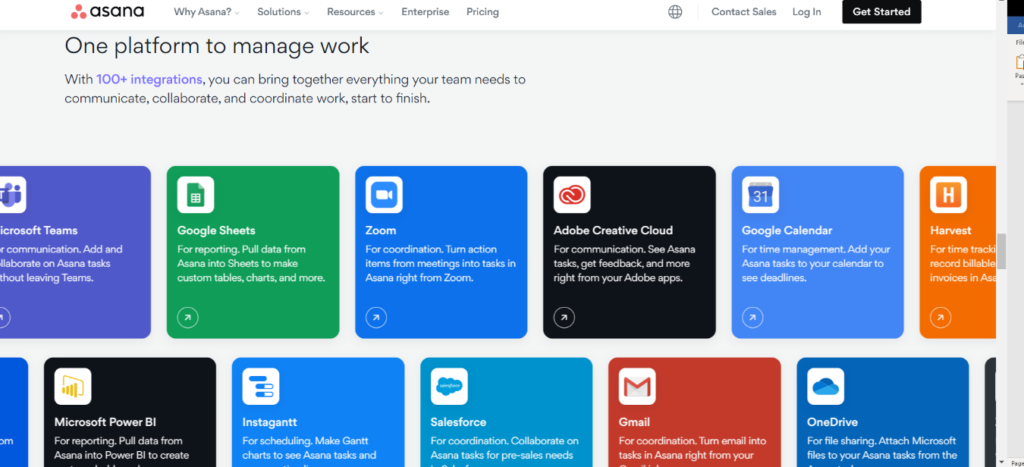
Task: Click Contact Sales link
Action: (x=744, y=12)
